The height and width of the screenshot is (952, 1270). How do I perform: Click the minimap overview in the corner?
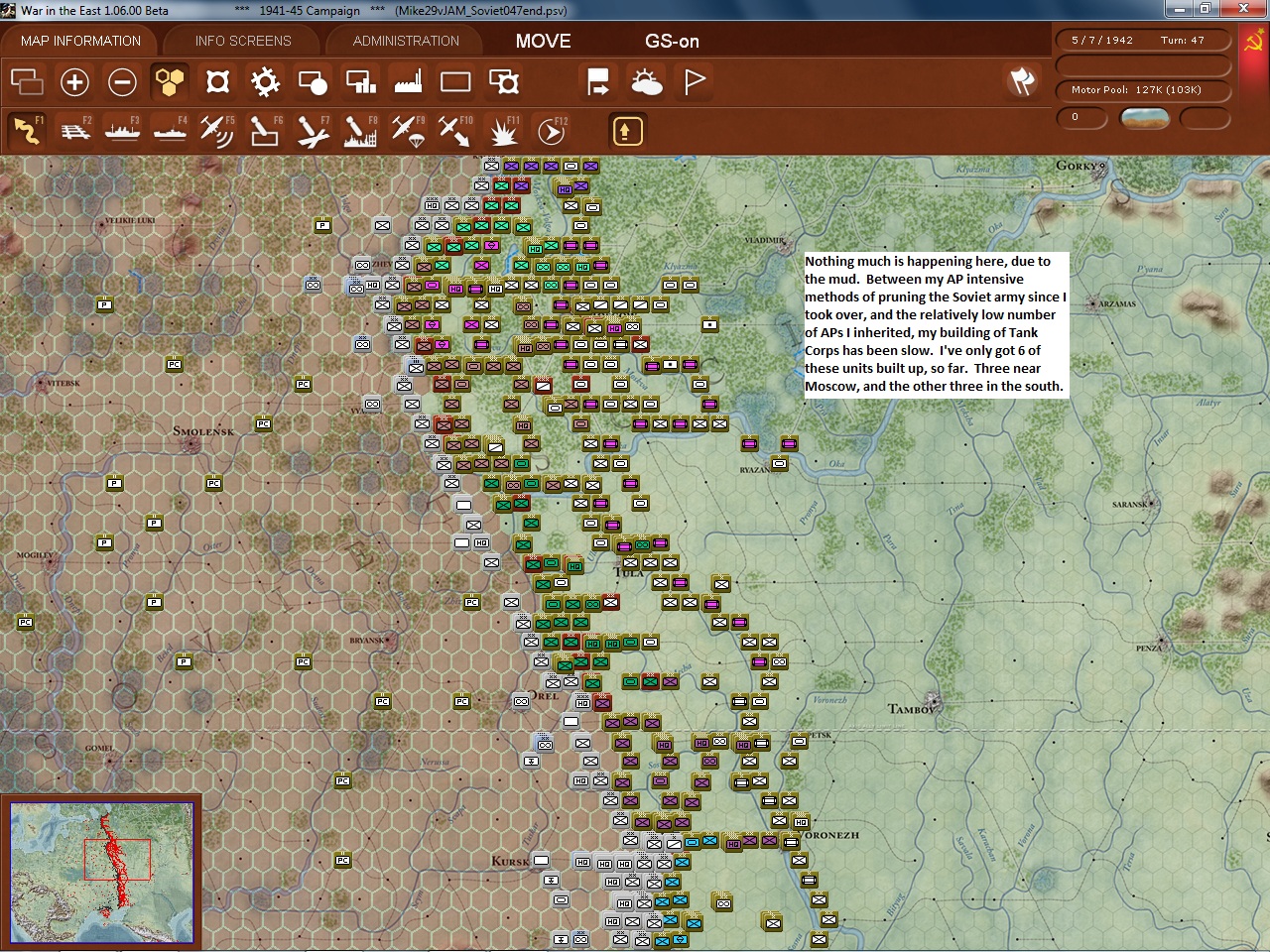[101, 872]
